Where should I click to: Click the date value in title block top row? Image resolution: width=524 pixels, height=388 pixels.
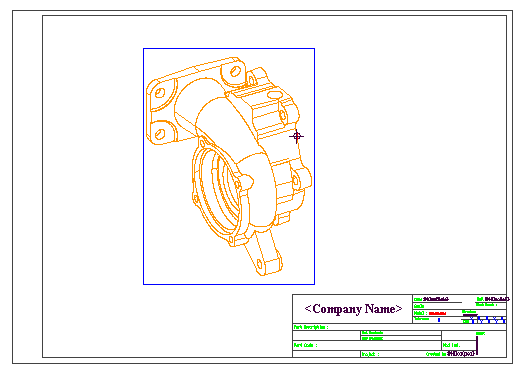pos(436,299)
